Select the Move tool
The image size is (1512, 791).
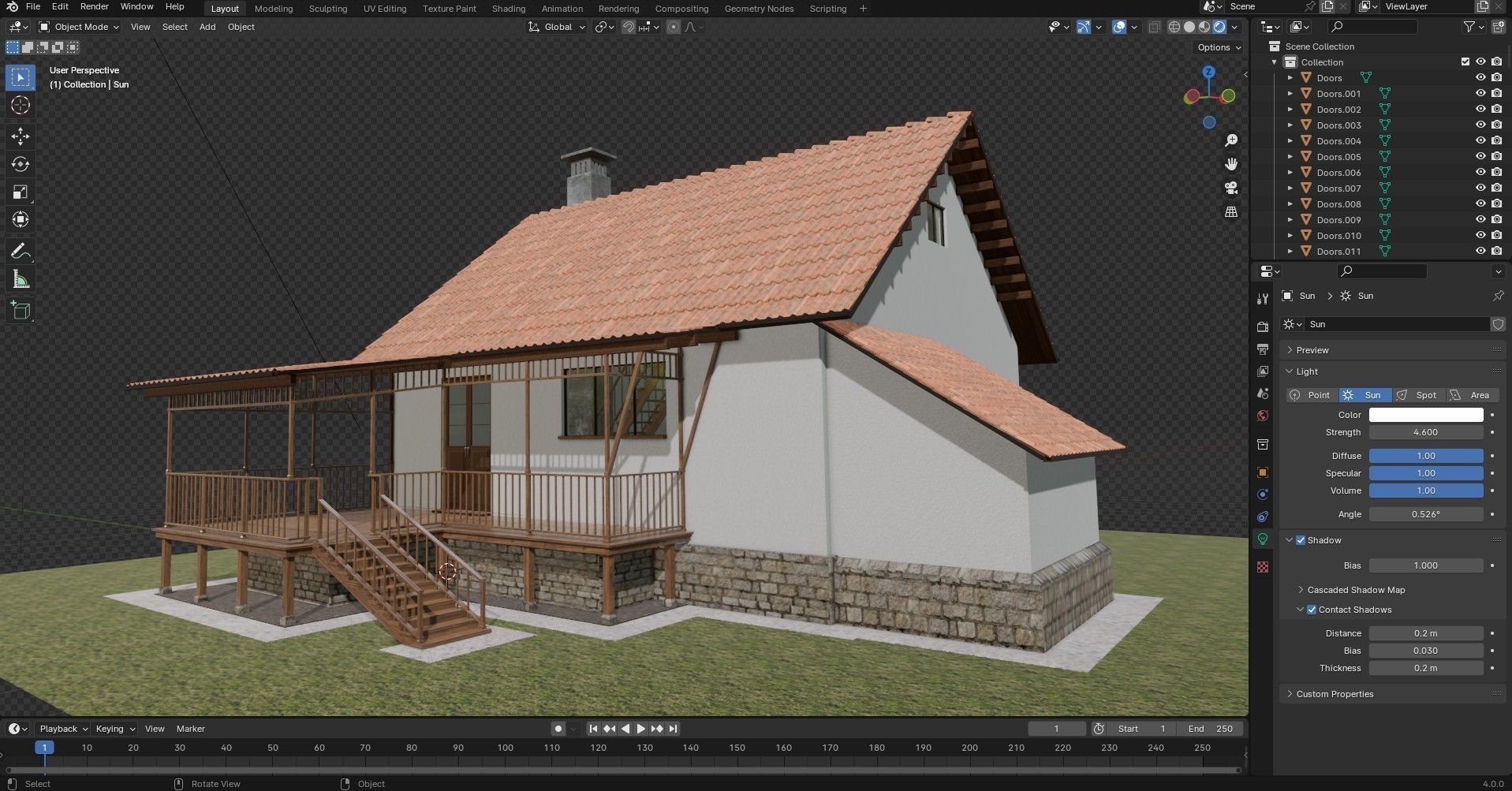[x=21, y=136]
